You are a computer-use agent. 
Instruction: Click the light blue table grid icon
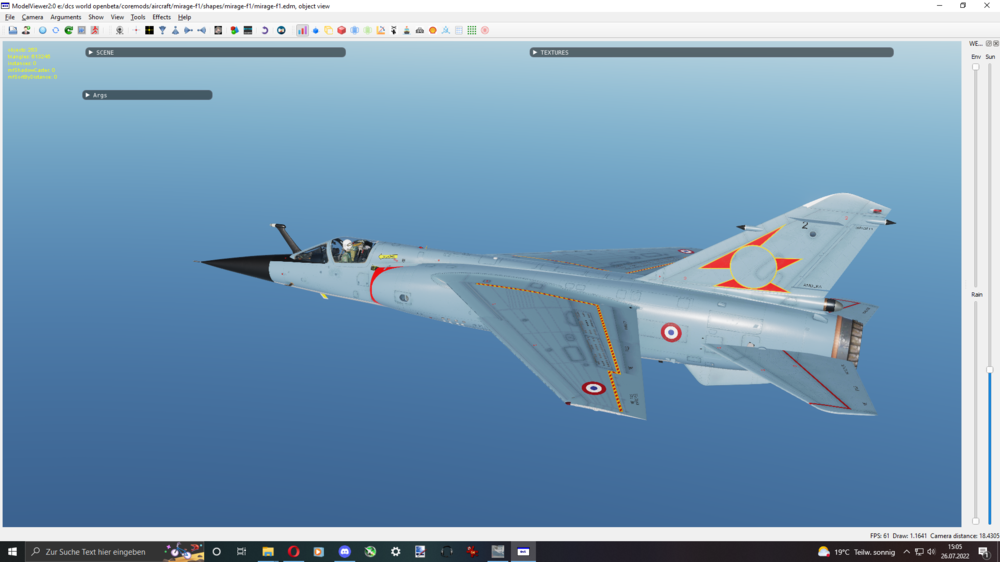(x=459, y=30)
